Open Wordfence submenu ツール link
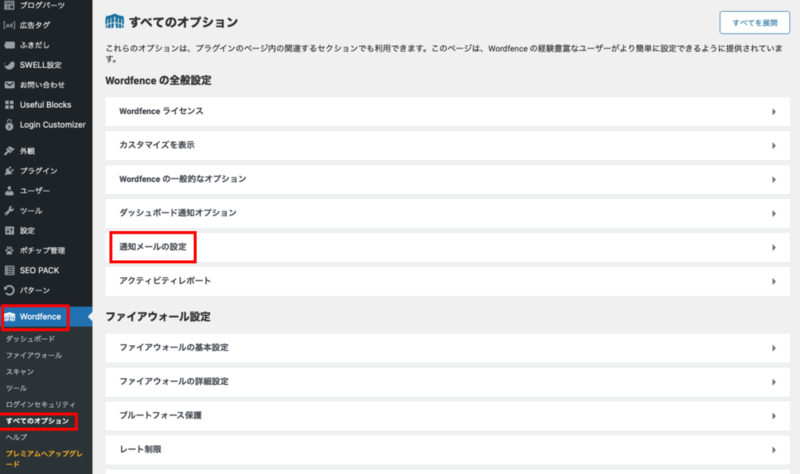 point(16,388)
